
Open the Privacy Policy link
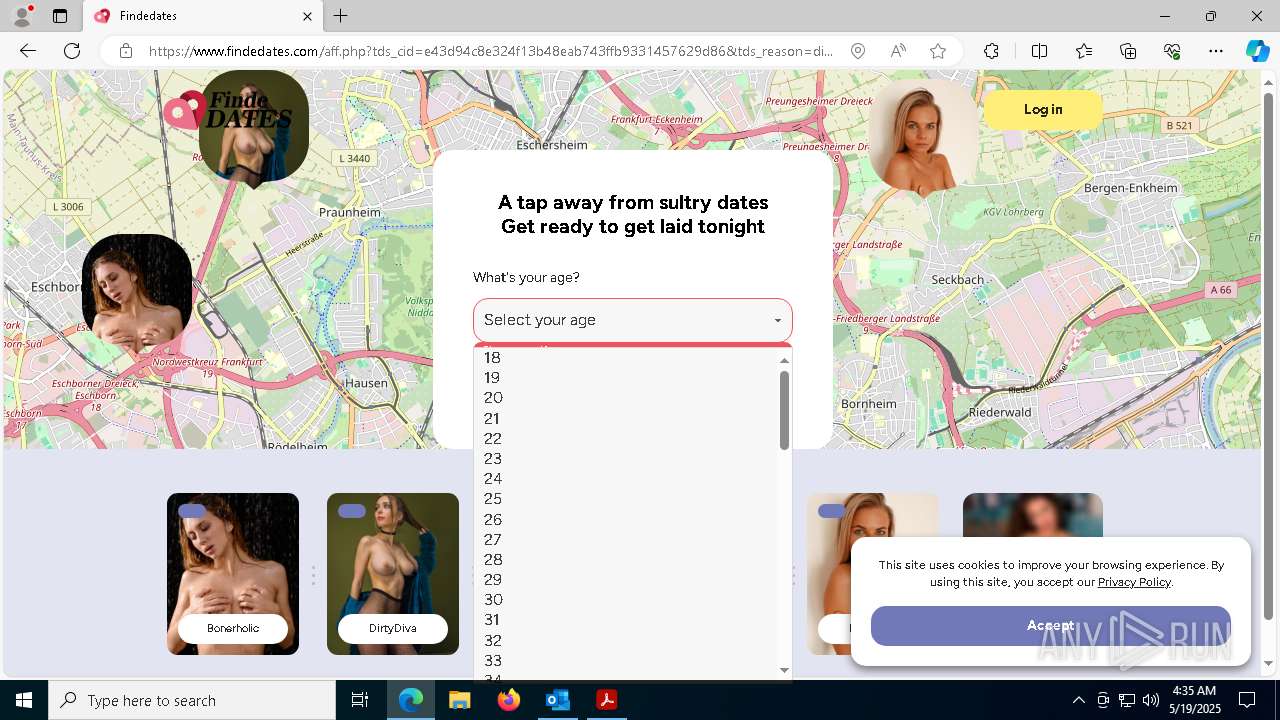pyautogui.click(x=1134, y=582)
